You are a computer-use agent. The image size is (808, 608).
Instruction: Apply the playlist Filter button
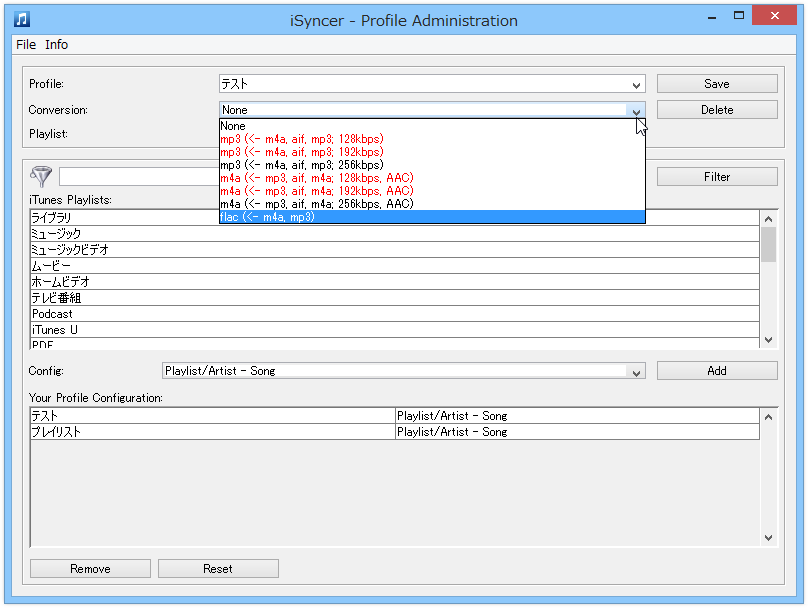tap(717, 177)
